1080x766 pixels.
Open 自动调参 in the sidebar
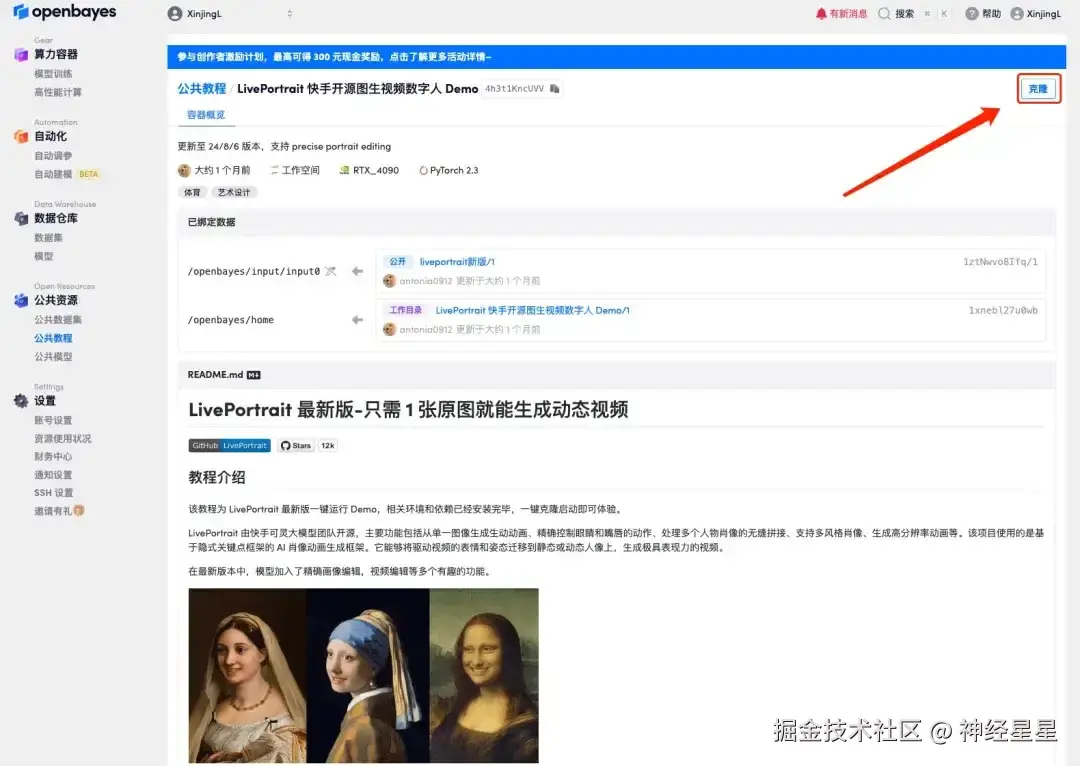click(x=53, y=156)
